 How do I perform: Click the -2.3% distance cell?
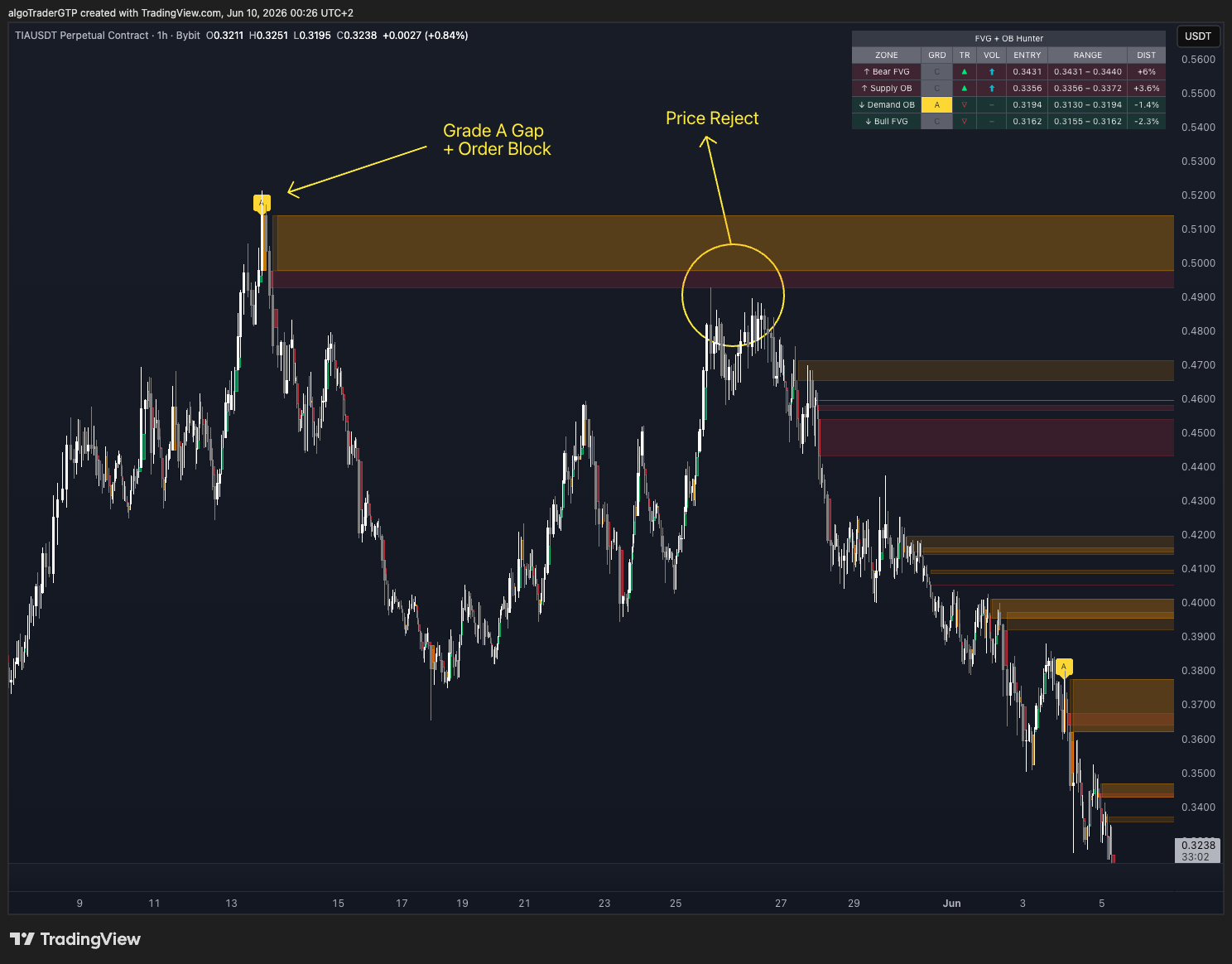(x=1147, y=122)
